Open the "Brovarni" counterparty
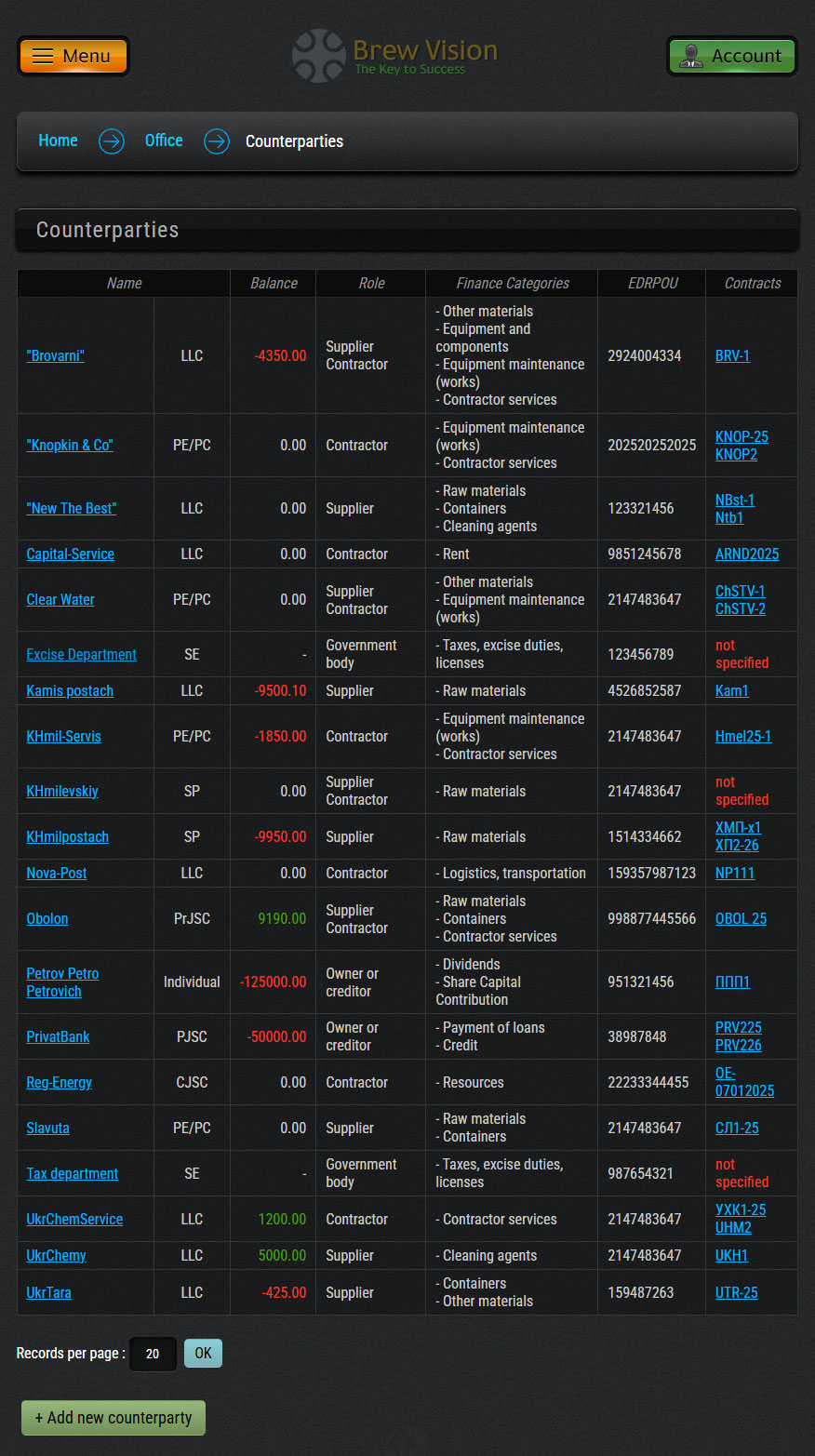Image resolution: width=815 pixels, height=1456 pixels. click(x=56, y=355)
